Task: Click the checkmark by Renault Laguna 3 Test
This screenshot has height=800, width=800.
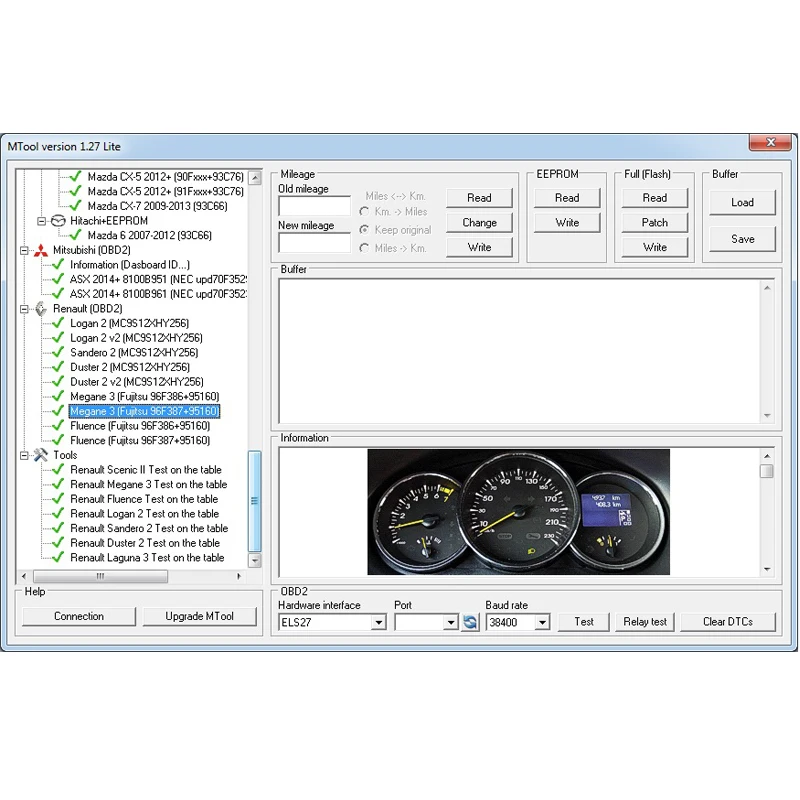Action: tap(58, 558)
